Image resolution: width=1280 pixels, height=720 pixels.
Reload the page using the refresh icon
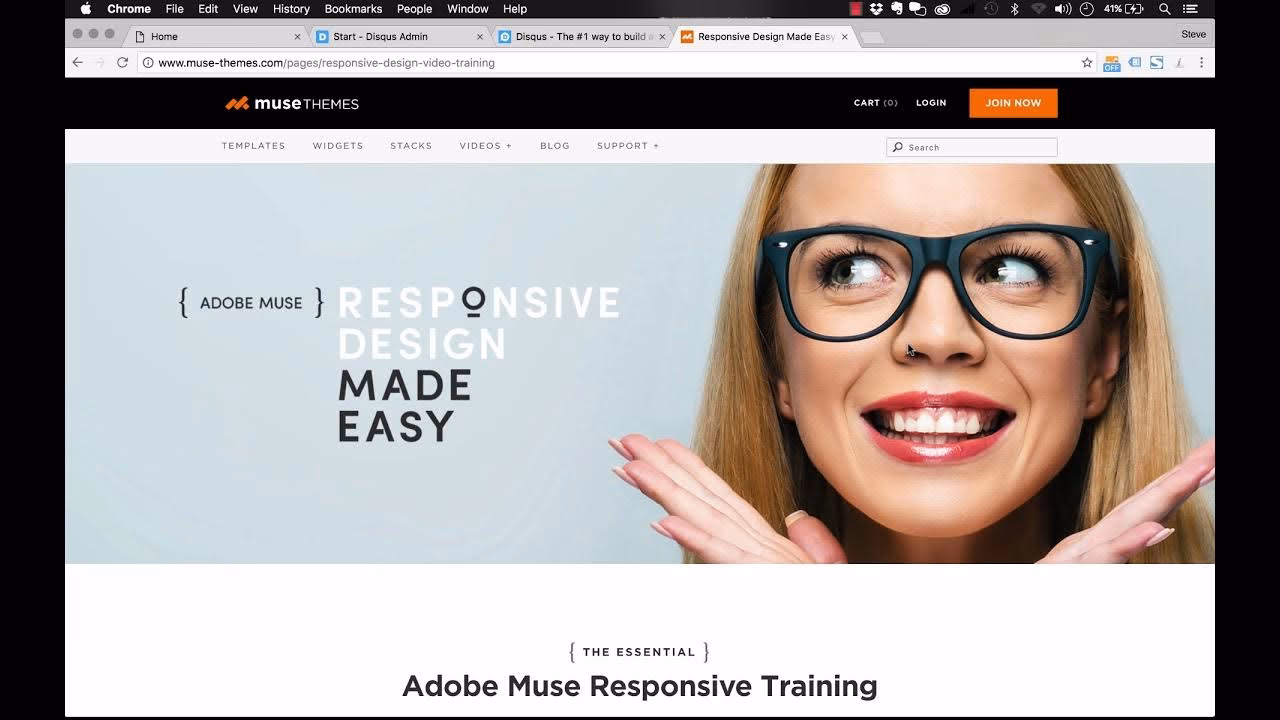pos(122,62)
